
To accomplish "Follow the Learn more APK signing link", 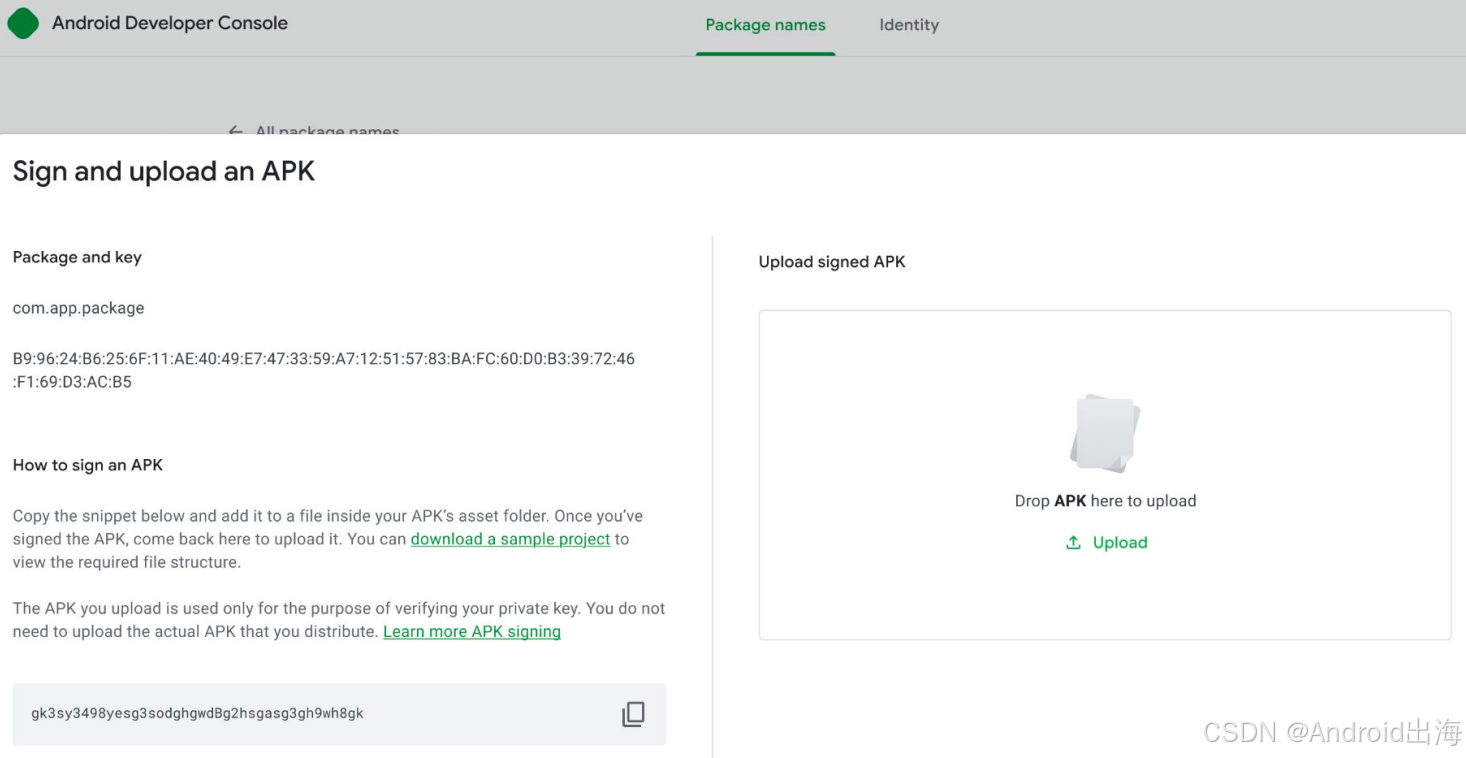I will pos(472,632).
